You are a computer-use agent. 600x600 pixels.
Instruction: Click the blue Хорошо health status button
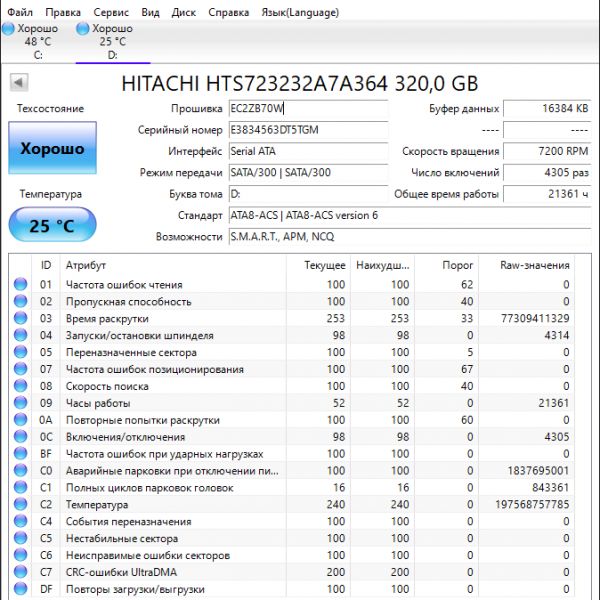[x=52, y=148]
